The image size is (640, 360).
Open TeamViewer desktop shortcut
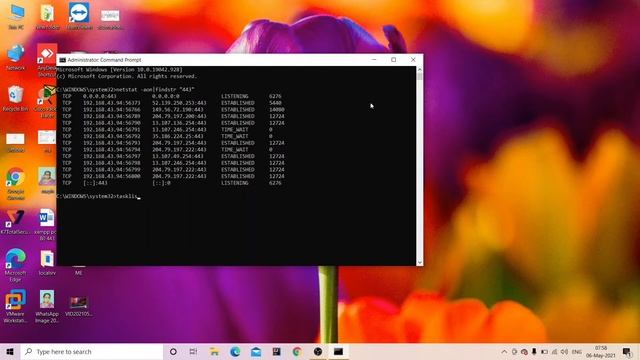[x=79, y=16]
